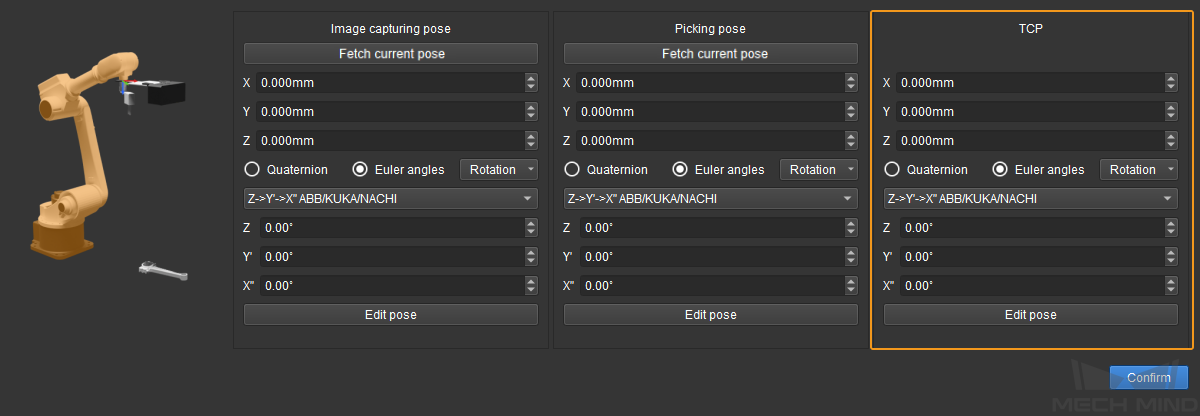
Task: Select Euler angles in Picking pose panel
Action: 681,170
